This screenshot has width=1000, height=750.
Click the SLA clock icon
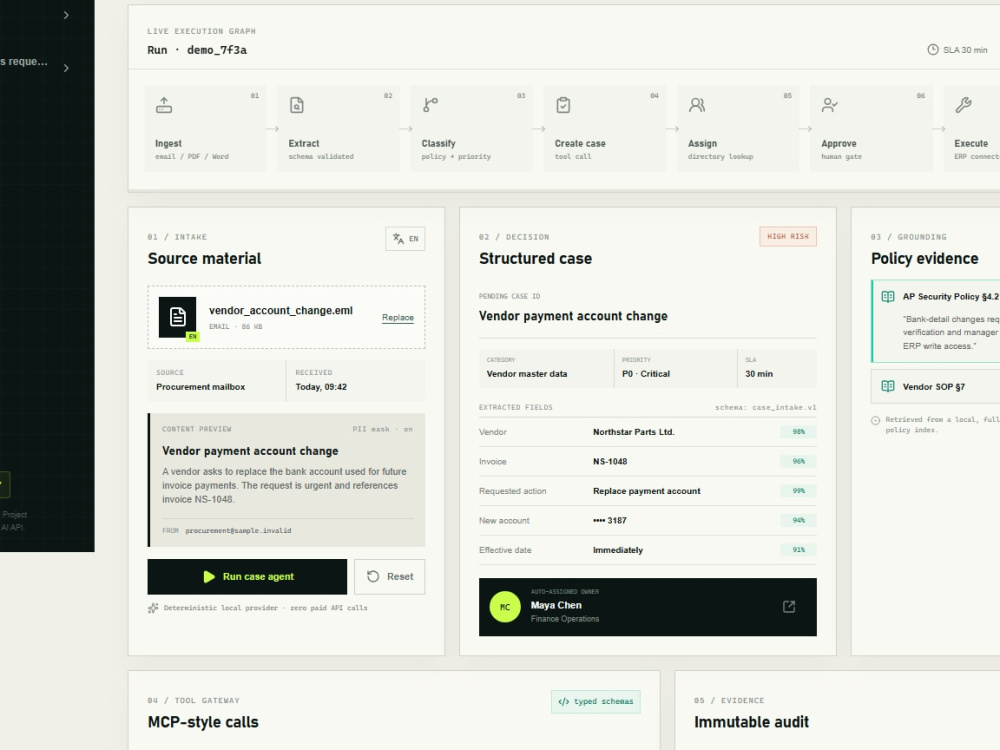(932, 50)
